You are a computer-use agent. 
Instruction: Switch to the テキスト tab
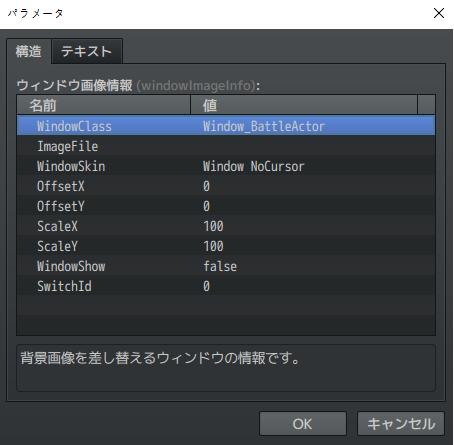point(87,51)
